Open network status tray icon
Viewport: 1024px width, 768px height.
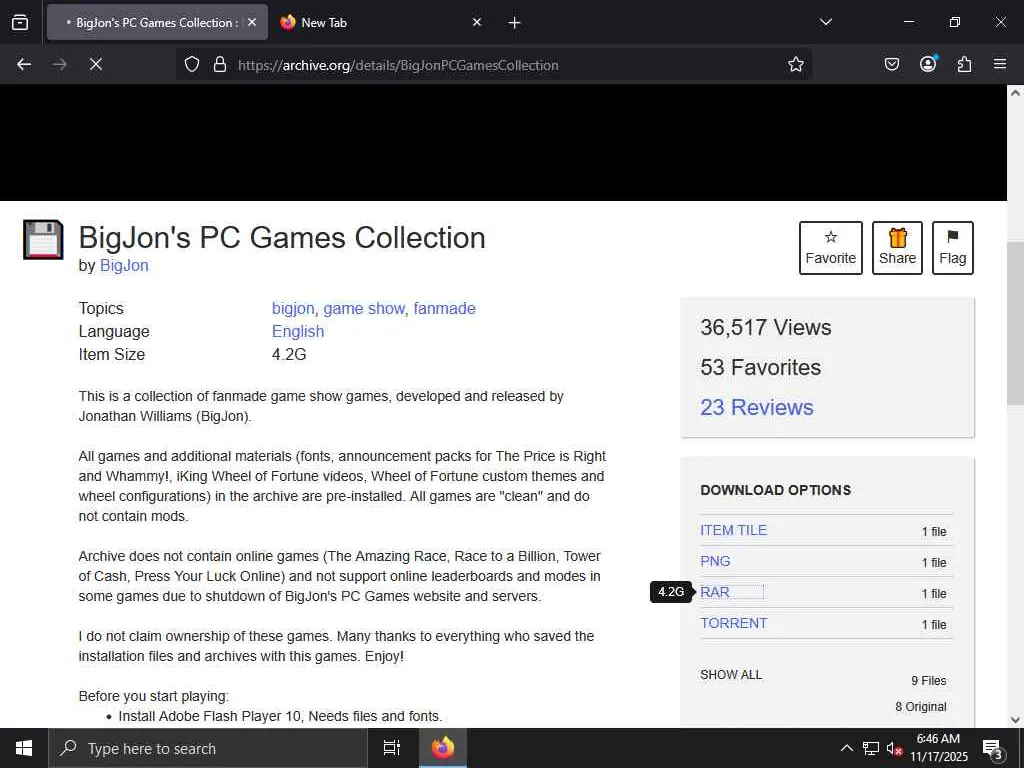click(871, 748)
